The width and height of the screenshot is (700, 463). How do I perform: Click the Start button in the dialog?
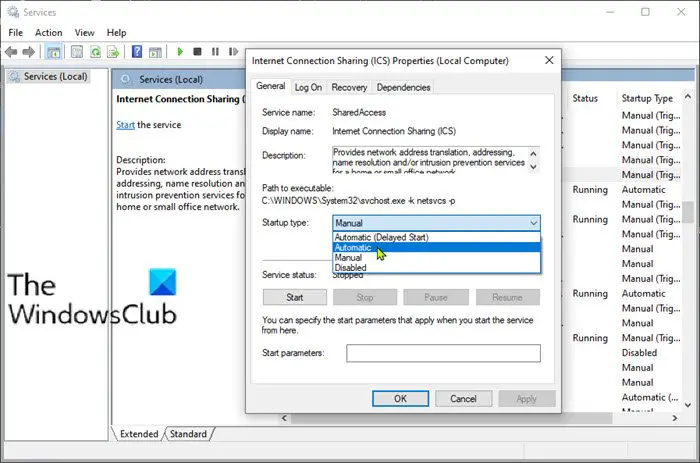[x=295, y=297]
